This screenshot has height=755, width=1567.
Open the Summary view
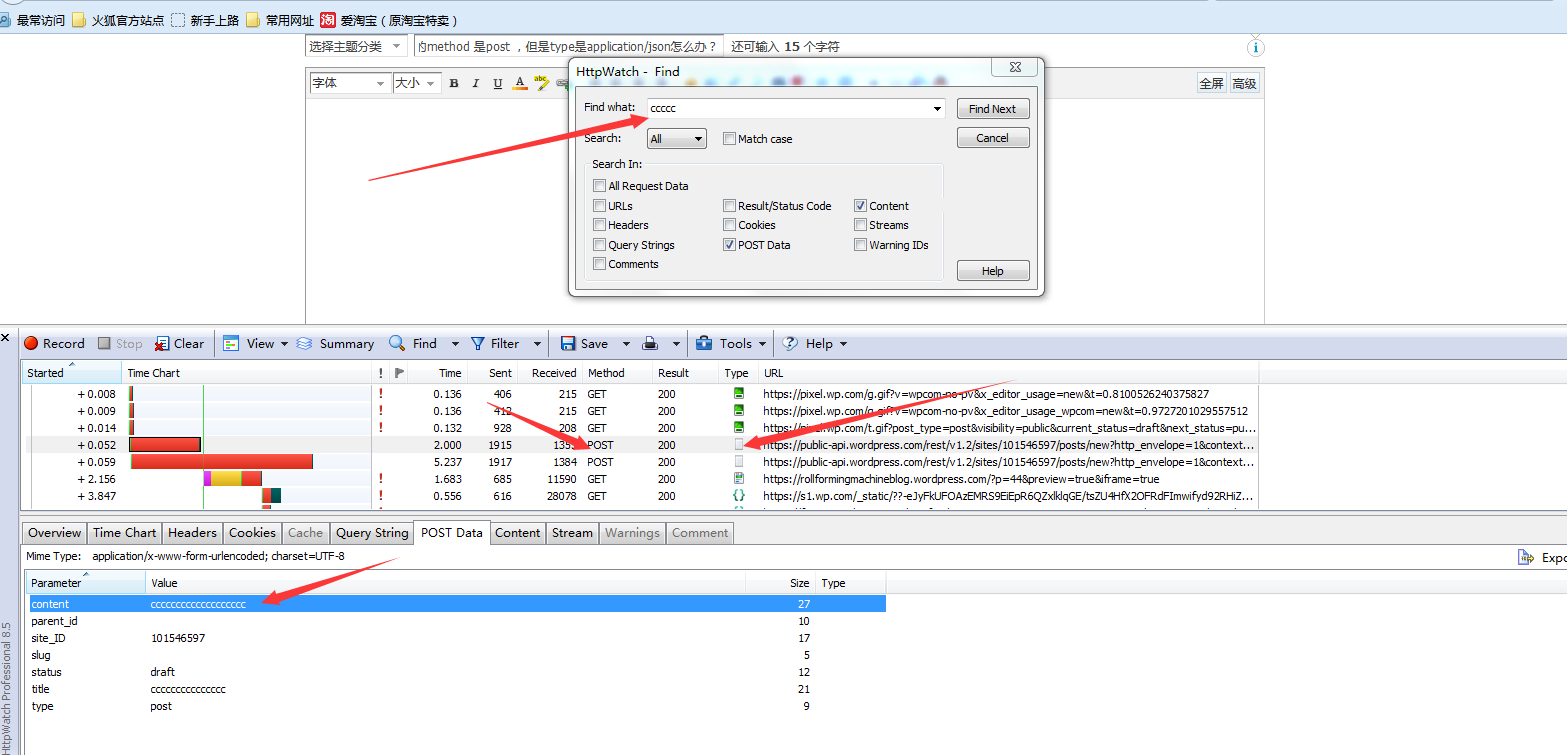click(335, 344)
